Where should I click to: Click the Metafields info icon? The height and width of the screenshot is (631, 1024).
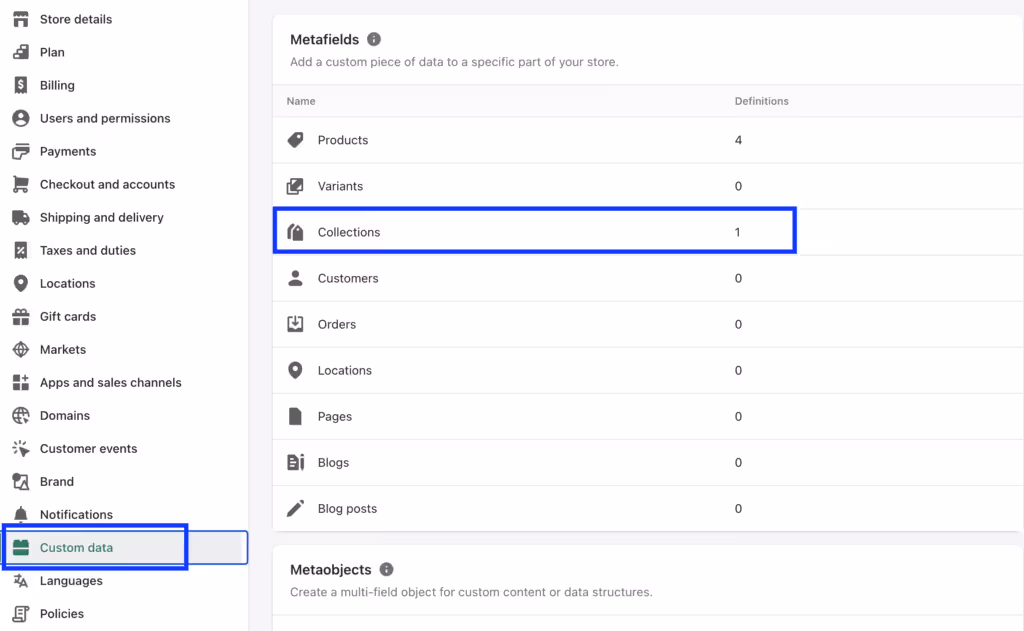click(x=374, y=39)
